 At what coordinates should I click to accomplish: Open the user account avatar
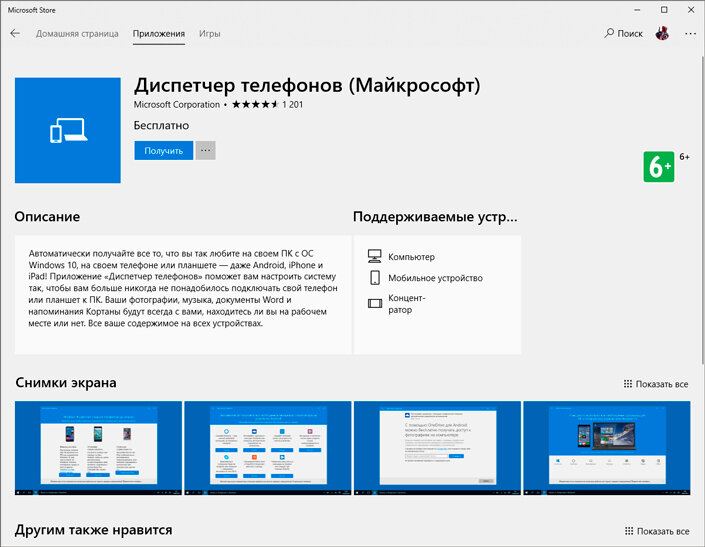662,33
